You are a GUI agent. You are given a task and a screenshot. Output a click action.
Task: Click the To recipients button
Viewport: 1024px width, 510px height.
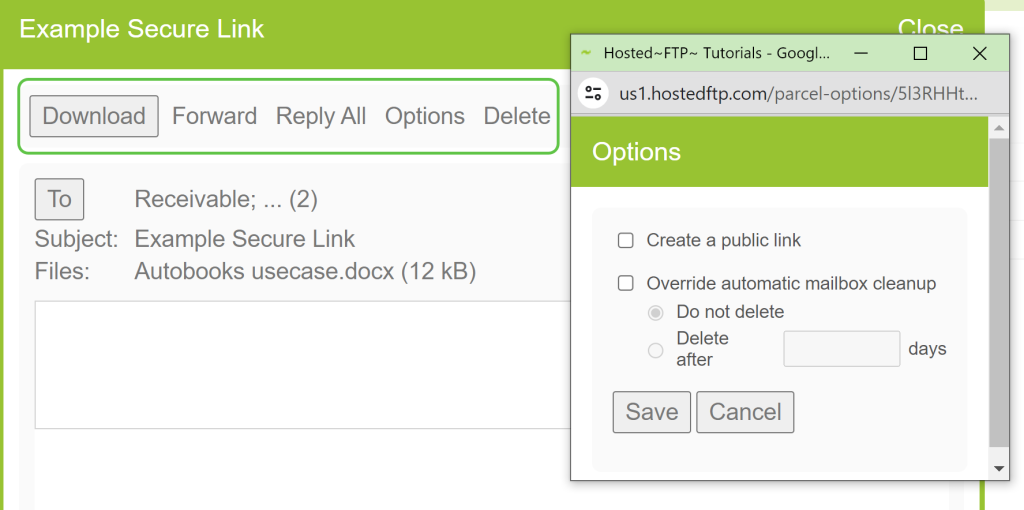click(59, 199)
